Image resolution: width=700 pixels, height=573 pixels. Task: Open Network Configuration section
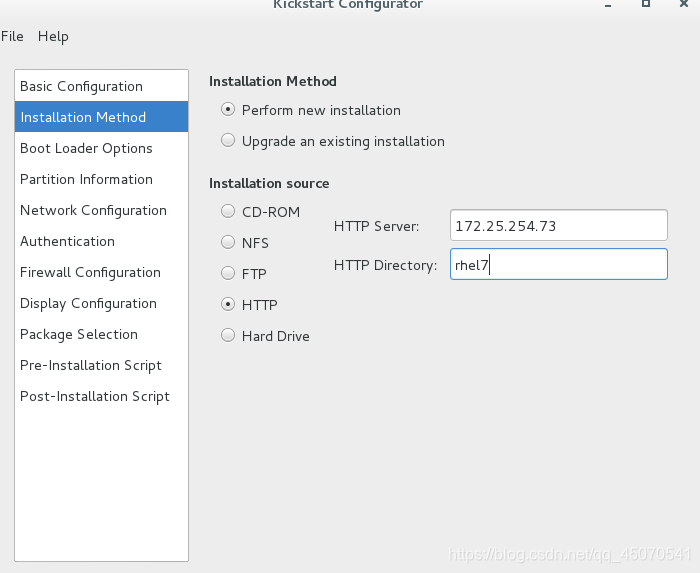pos(101,210)
